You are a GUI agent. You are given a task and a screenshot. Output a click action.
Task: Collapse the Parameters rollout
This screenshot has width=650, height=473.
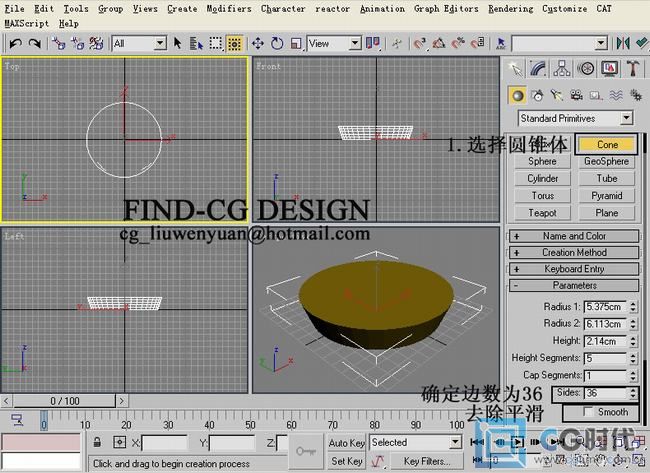[x=574, y=286]
